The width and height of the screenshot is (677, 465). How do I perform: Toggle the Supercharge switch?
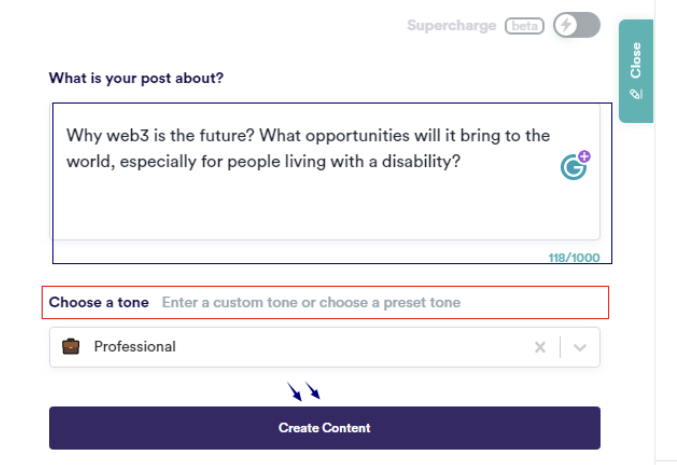coord(577,25)
